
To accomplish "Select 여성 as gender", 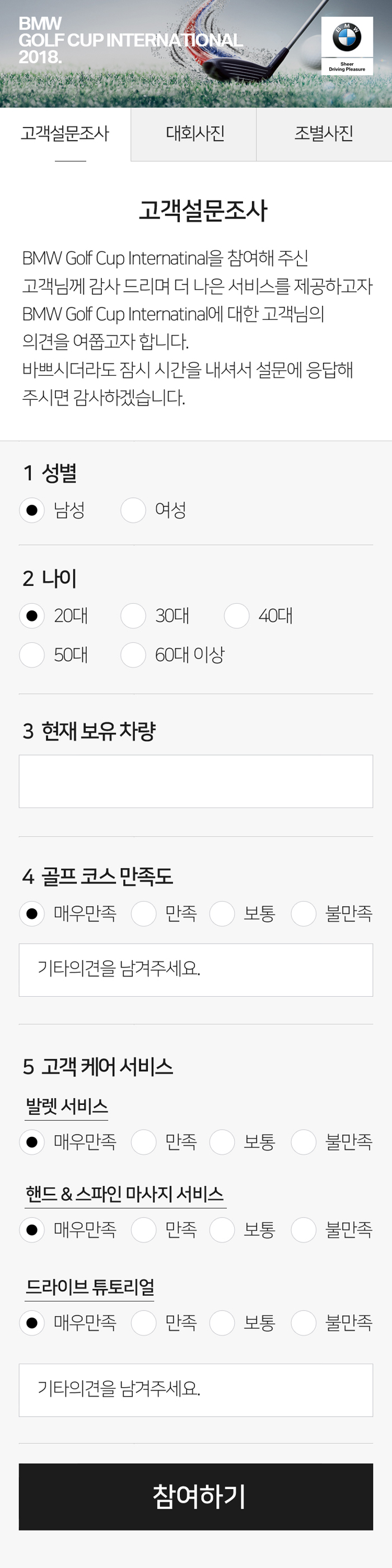I will coord(133,510).
